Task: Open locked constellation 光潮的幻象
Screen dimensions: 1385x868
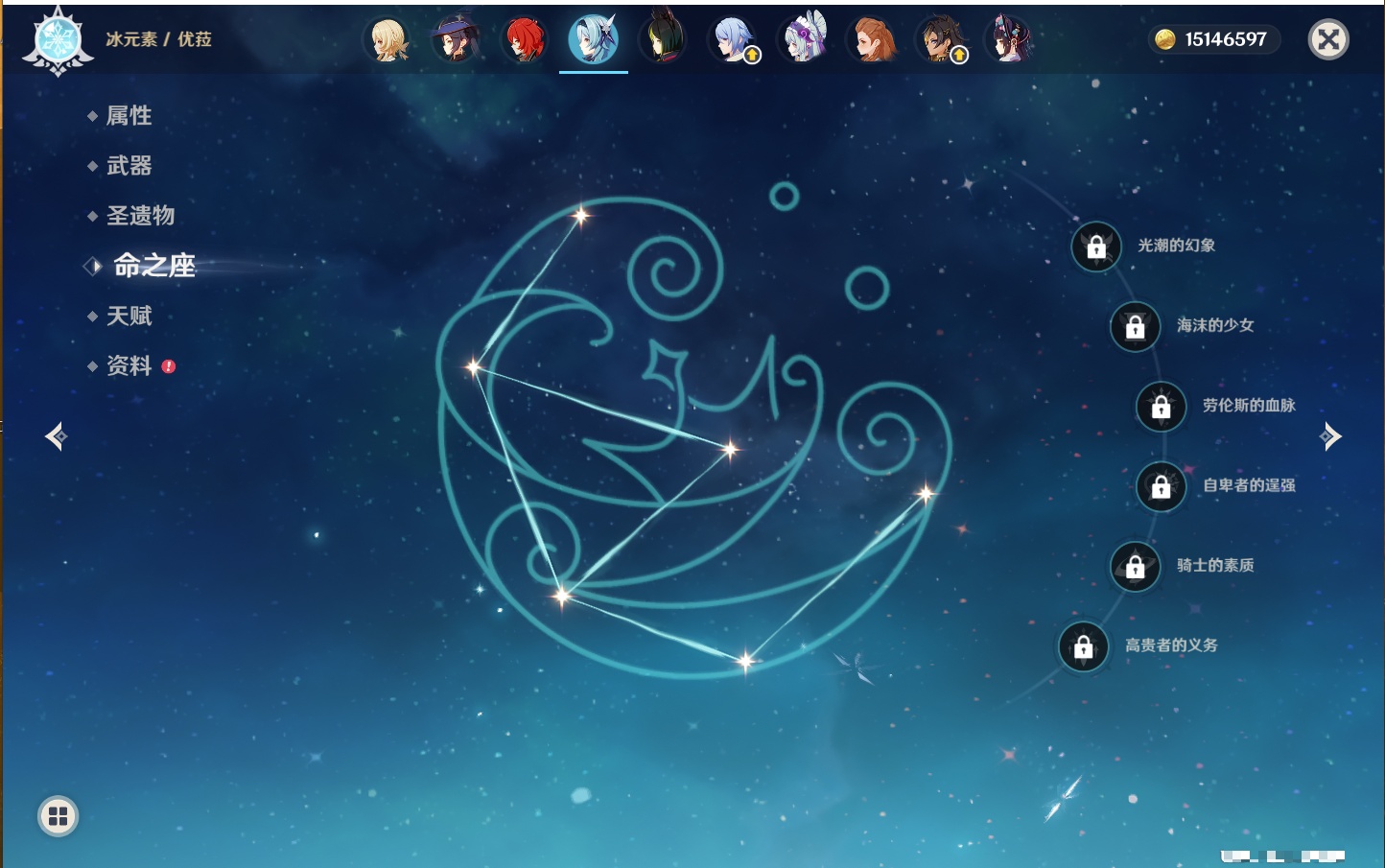Action: point(1096,246)
